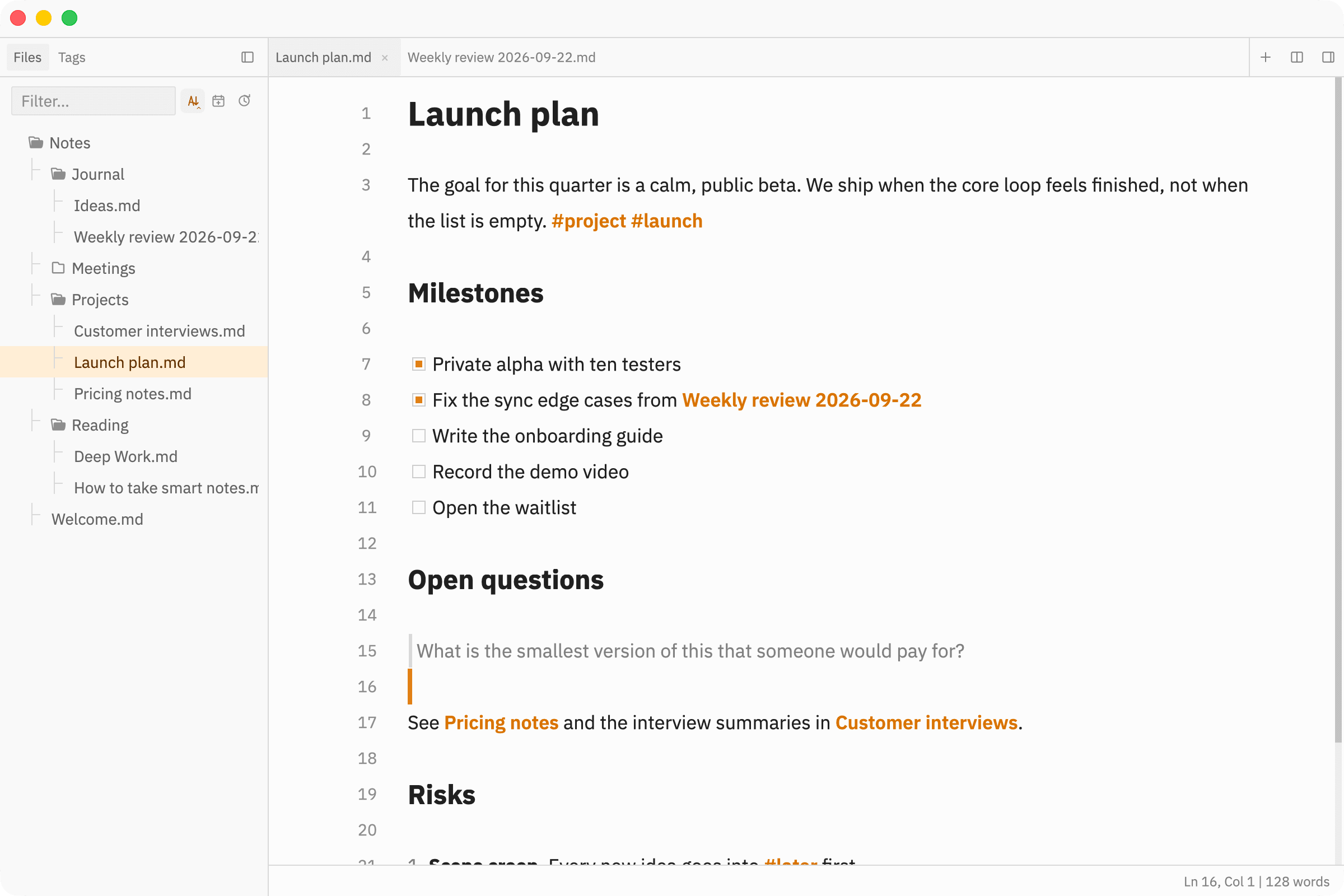Click the Milestones heading

pos(475,293)
